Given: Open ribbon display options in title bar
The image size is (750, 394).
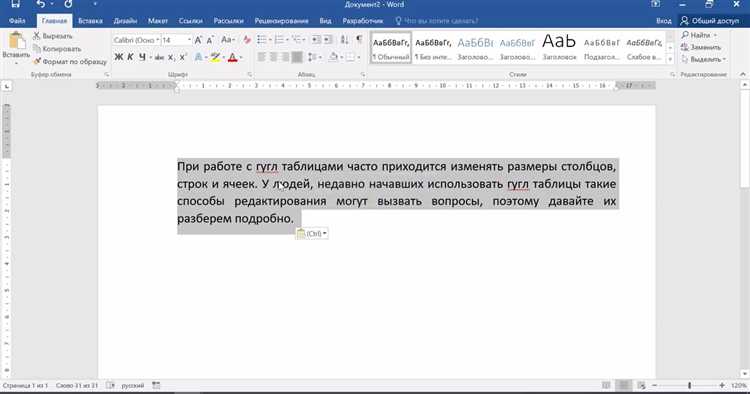Looking at the screenshot, I should coord(655,4).
